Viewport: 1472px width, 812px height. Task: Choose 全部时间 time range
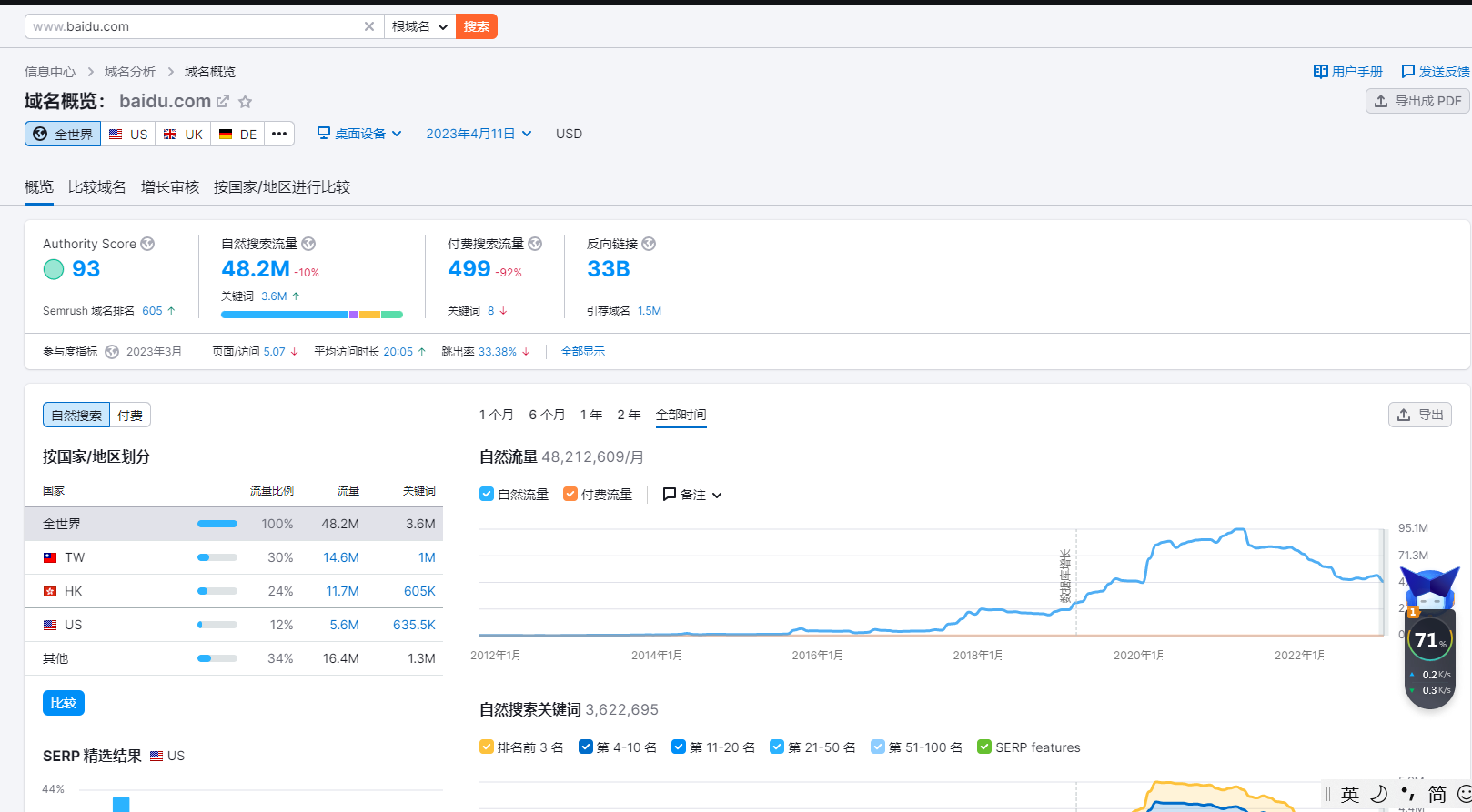coord(681,415)
